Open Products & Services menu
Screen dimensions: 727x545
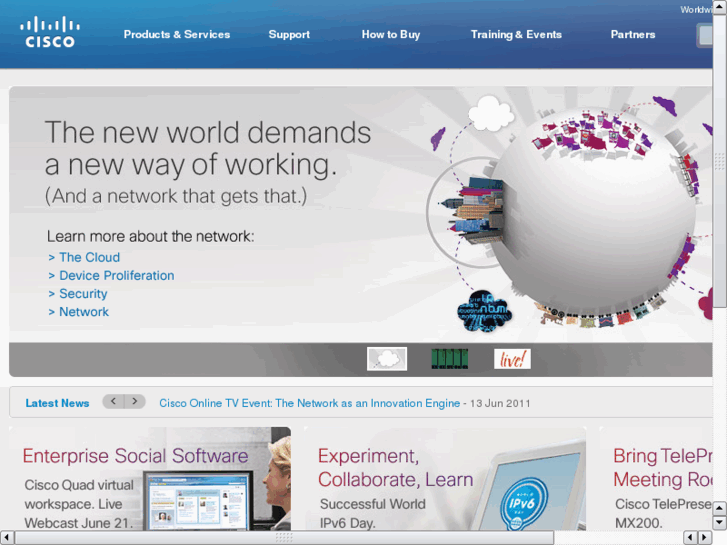point(177,34)
